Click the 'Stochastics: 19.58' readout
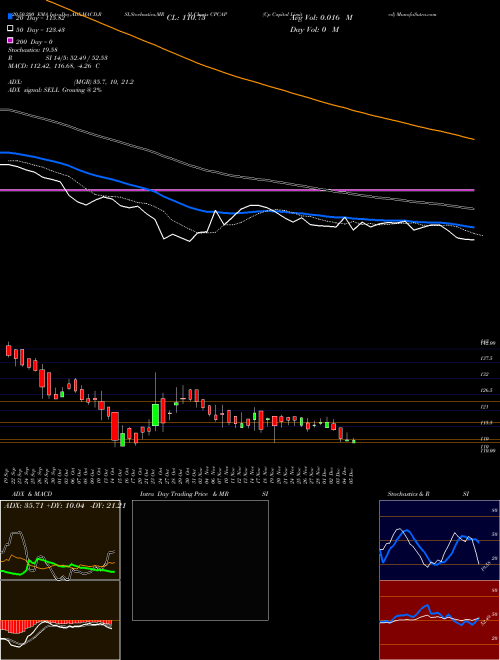The width and height of the screenshot is (500, 660). pyautogui.click(x=32, y=50)
